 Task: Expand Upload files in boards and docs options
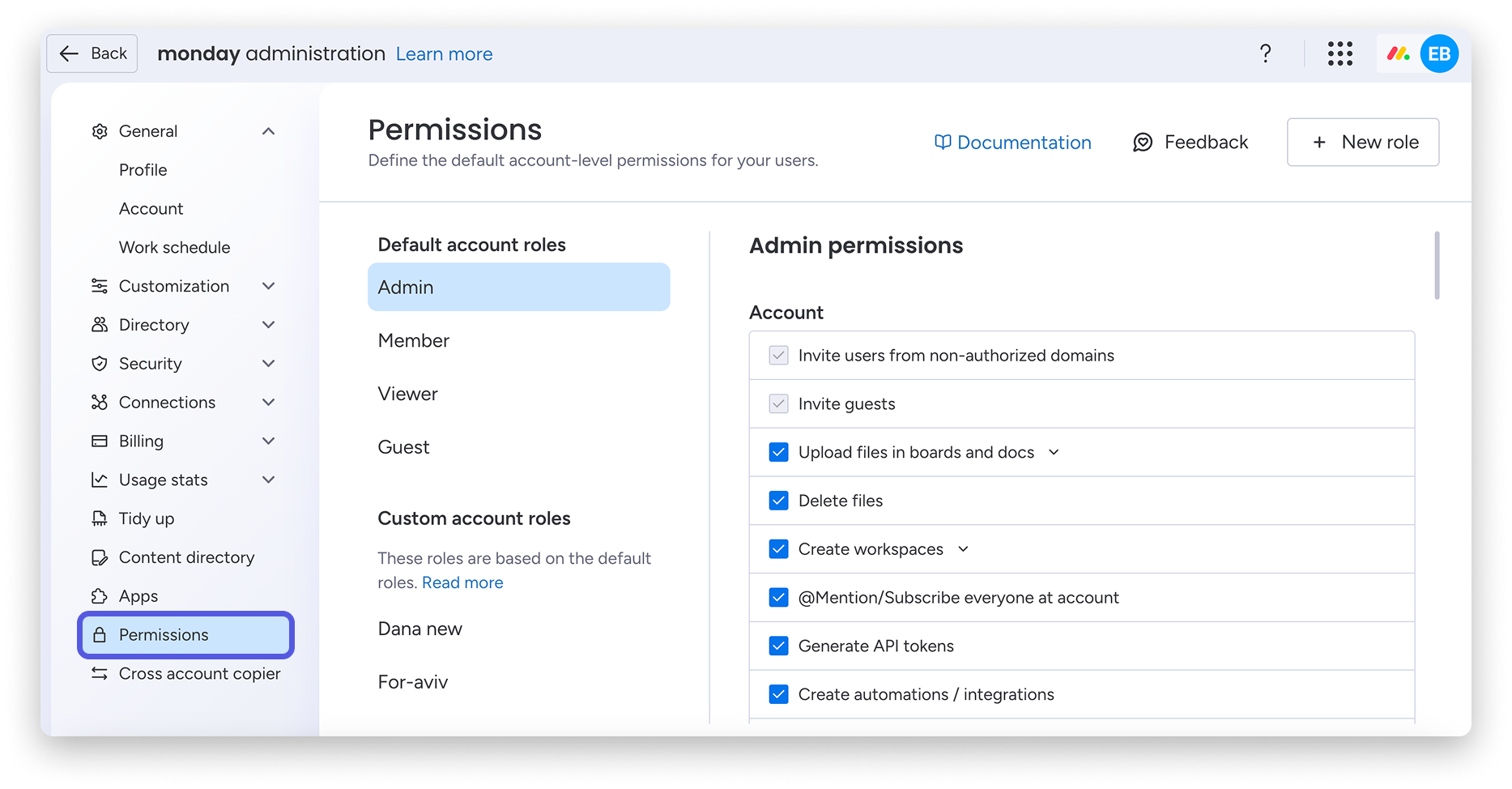[x=1054, y=452]
